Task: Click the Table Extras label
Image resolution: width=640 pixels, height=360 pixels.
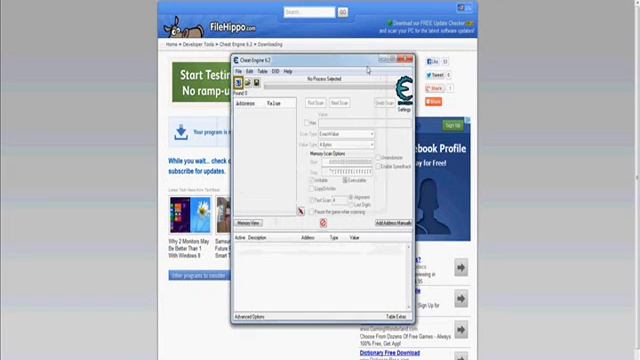Action: 396,317
